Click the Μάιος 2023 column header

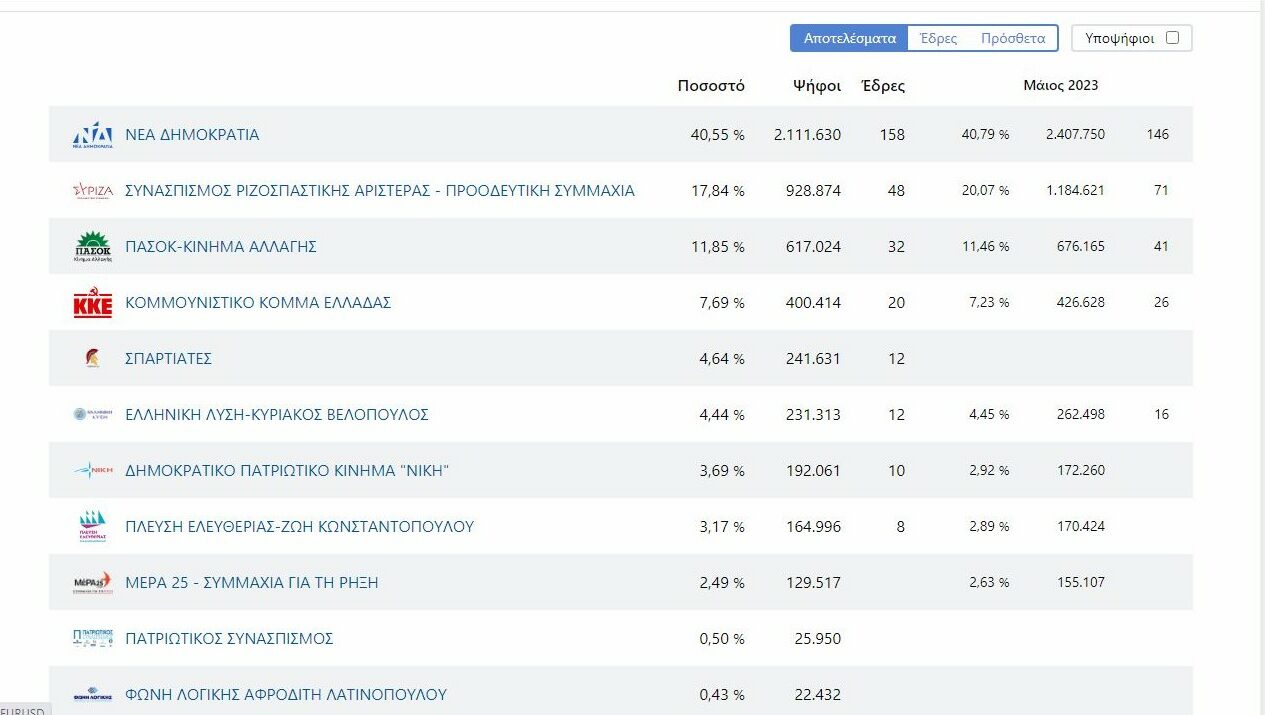(1060, 85)
